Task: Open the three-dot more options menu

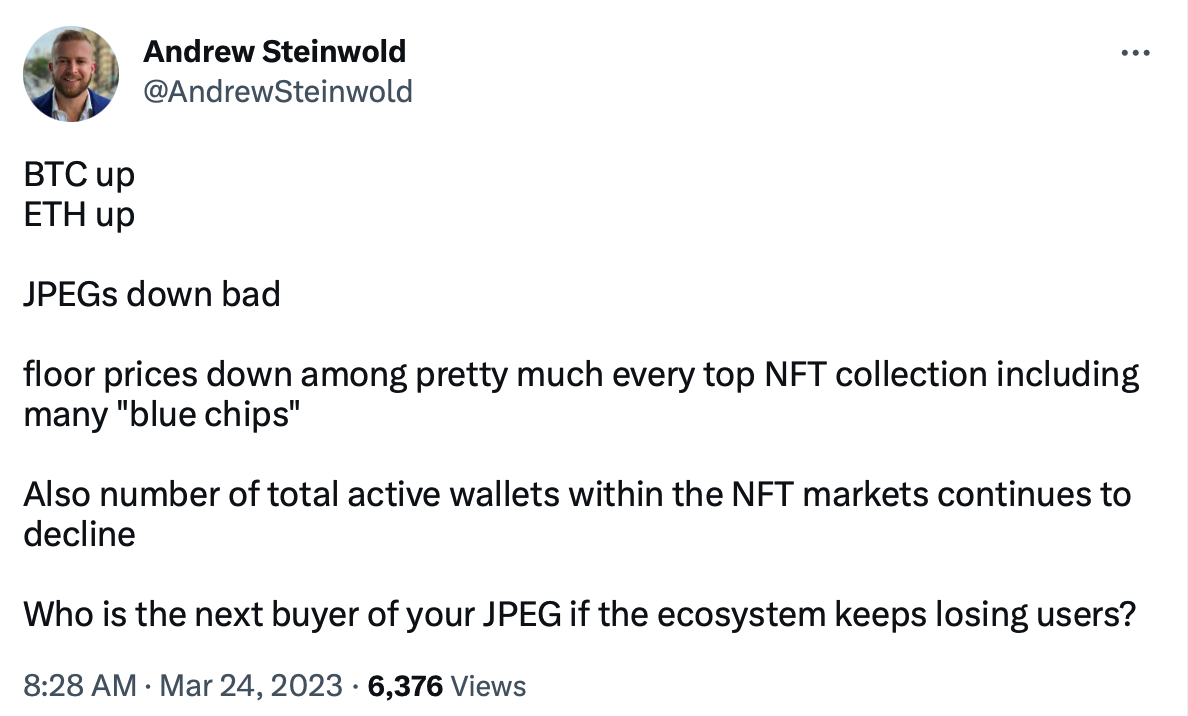Action: point(1135,53)
